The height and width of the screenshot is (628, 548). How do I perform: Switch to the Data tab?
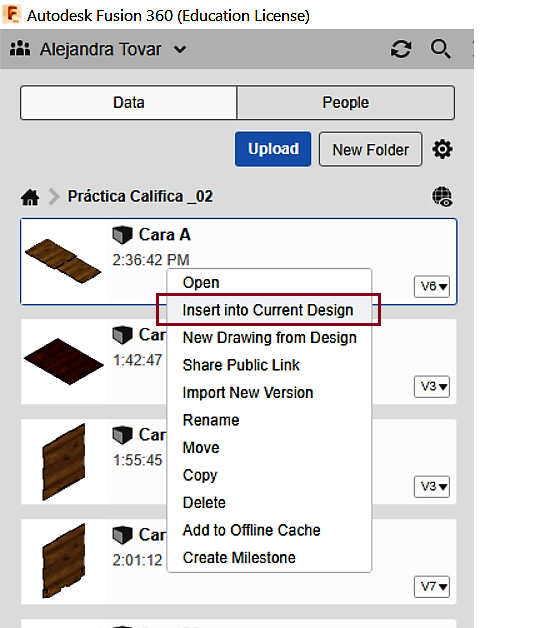coord(129,103)
